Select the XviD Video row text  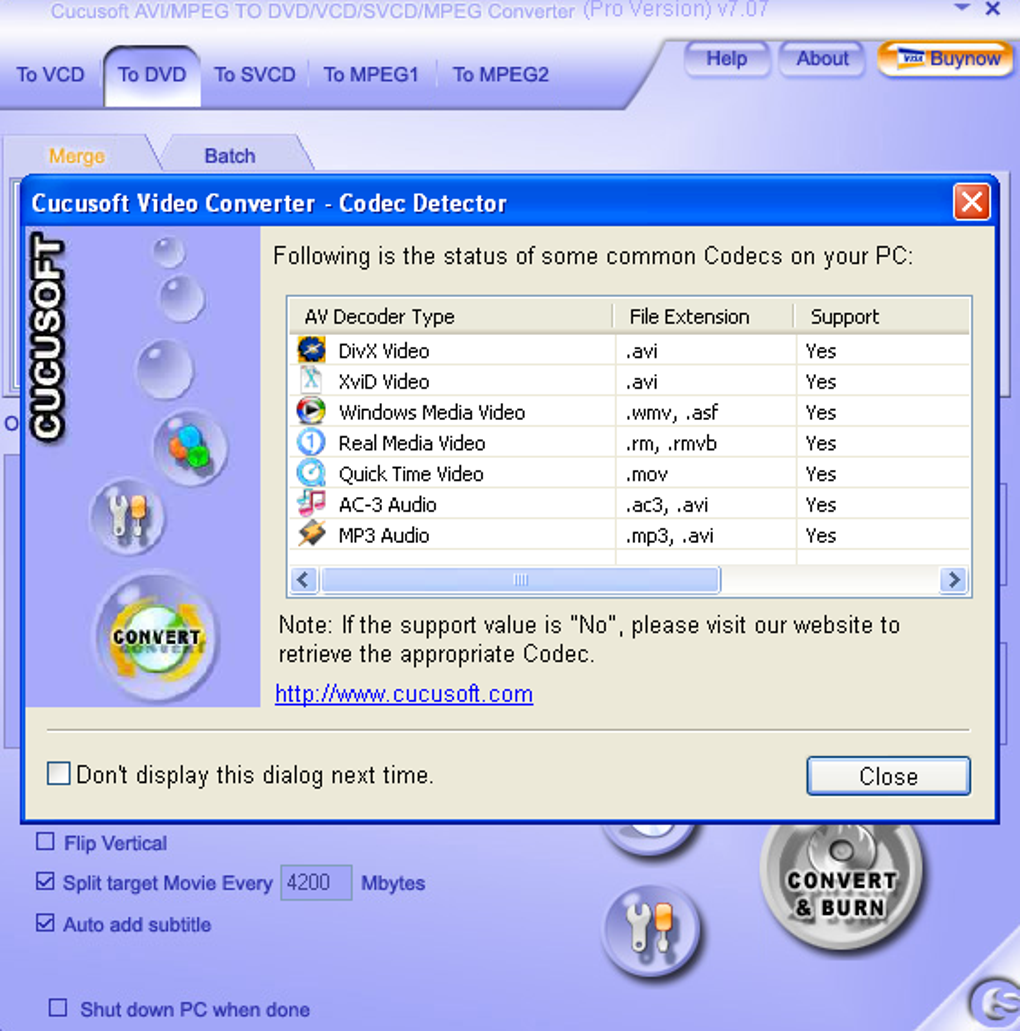383,382
